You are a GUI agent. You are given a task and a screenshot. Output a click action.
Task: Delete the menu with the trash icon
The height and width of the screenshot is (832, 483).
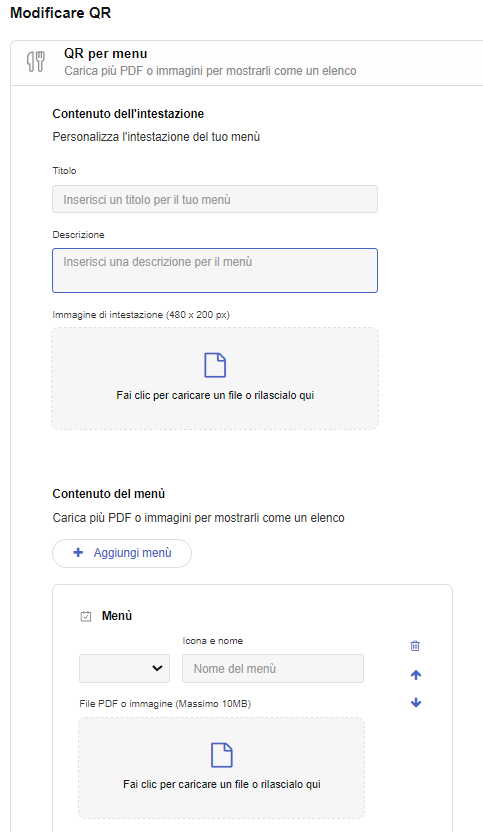415,646
